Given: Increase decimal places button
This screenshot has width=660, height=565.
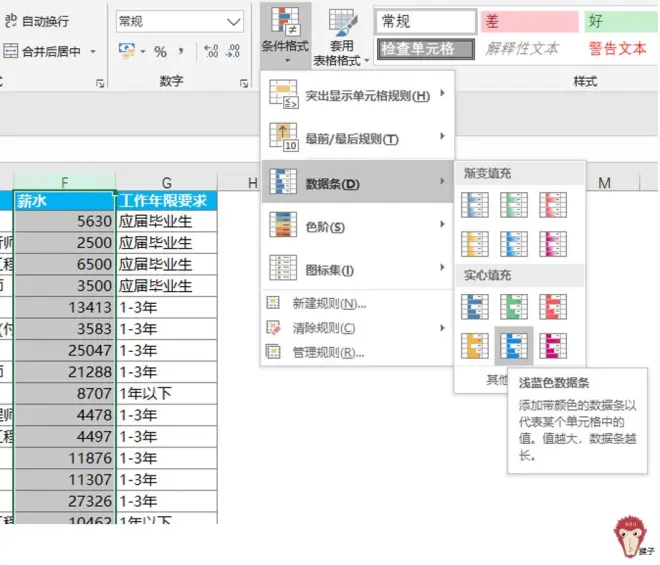Looking at the screenshot, I should (x=211, y=51).
